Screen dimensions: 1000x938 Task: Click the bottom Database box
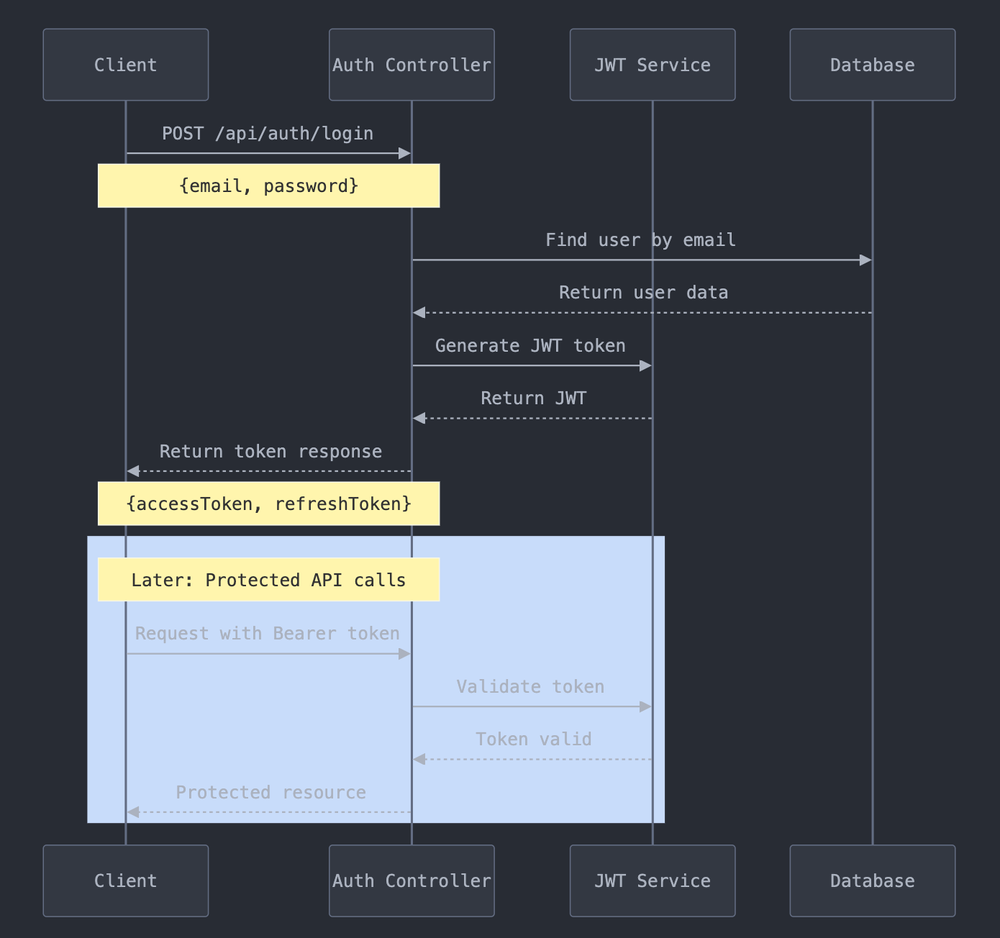pyautogui.click(x=871, y=881)
